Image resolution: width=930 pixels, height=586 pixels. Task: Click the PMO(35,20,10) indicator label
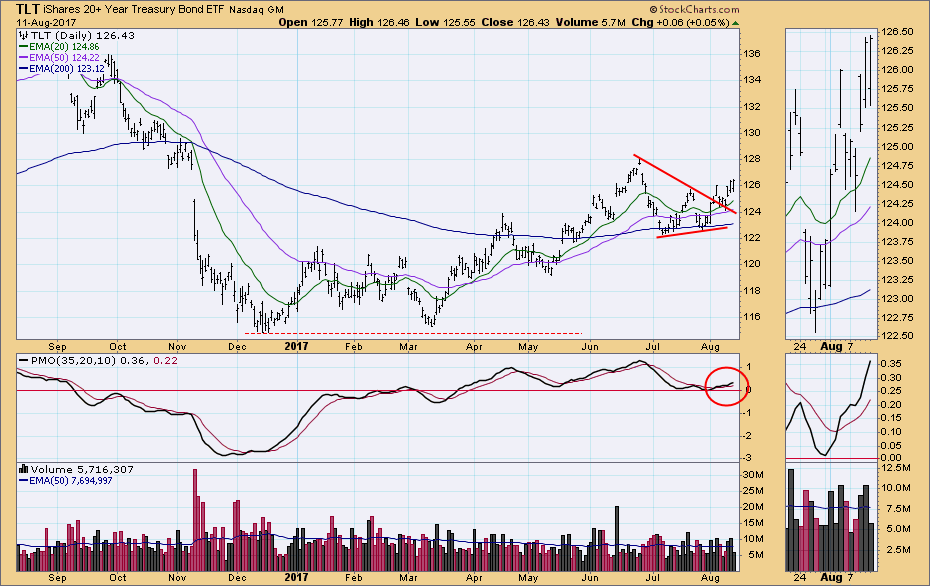tap(74, 361)
